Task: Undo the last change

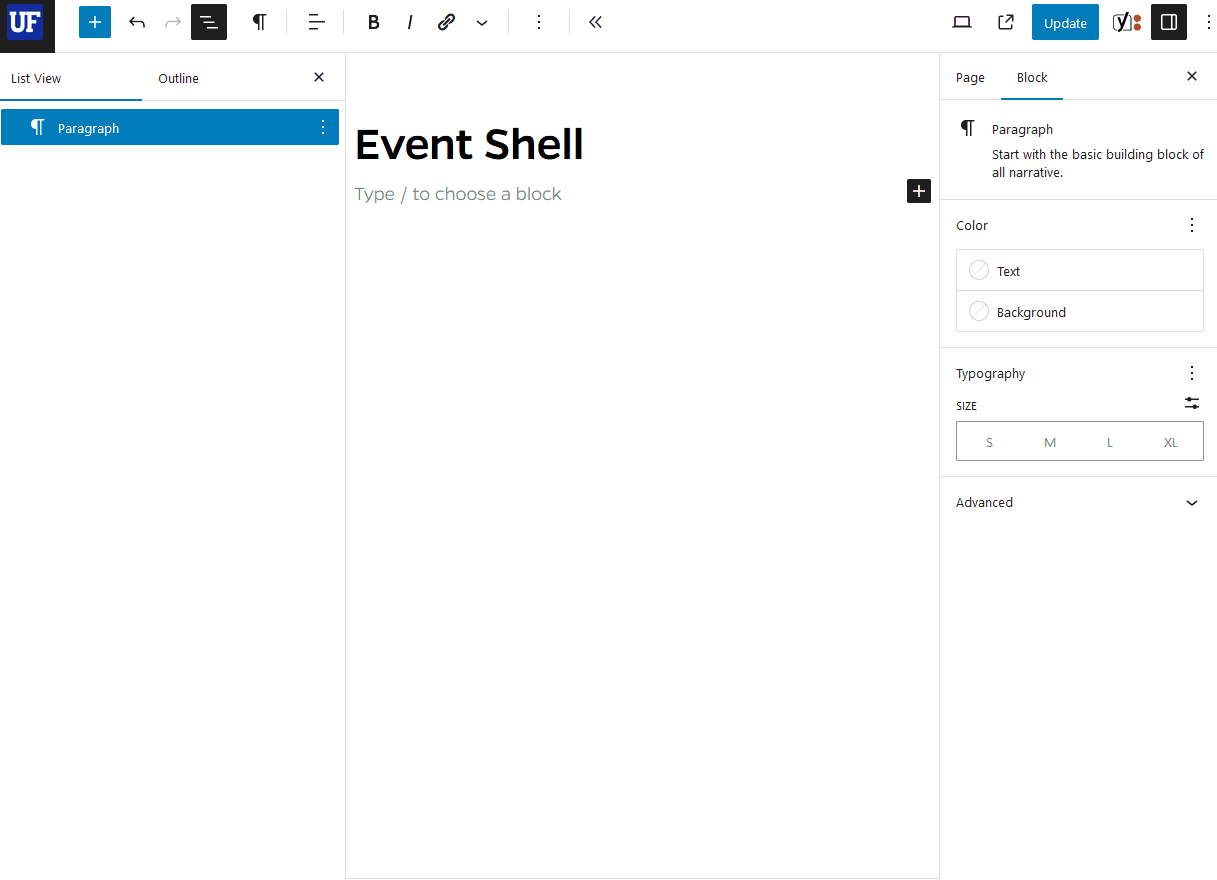Action: (137, 22)
